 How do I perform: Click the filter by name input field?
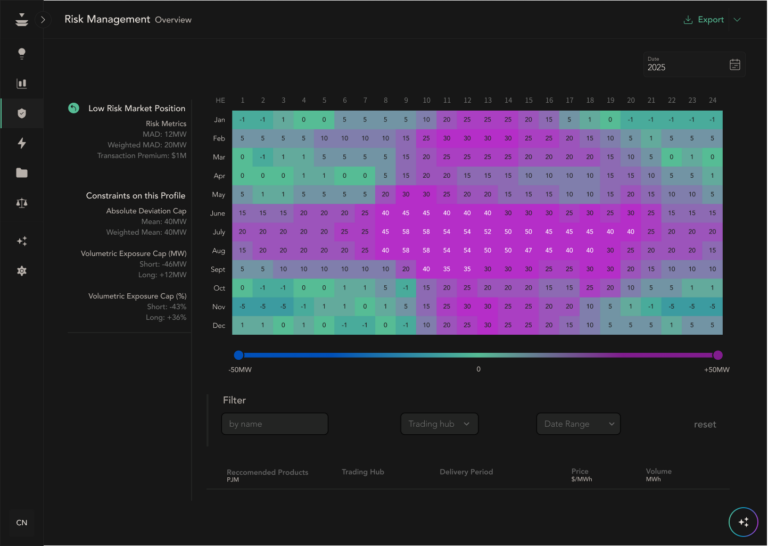tap(275, 424)
